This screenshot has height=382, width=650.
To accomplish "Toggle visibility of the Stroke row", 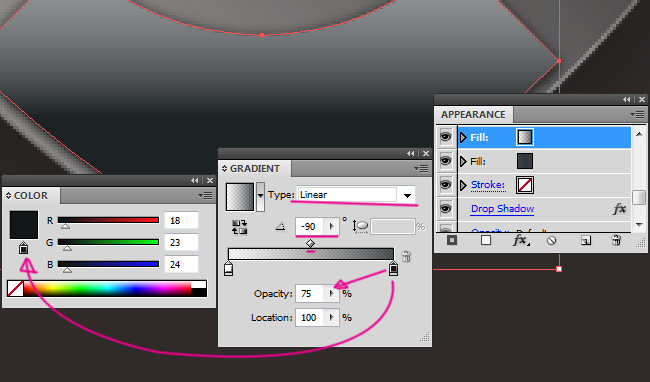I will point(446,185).
